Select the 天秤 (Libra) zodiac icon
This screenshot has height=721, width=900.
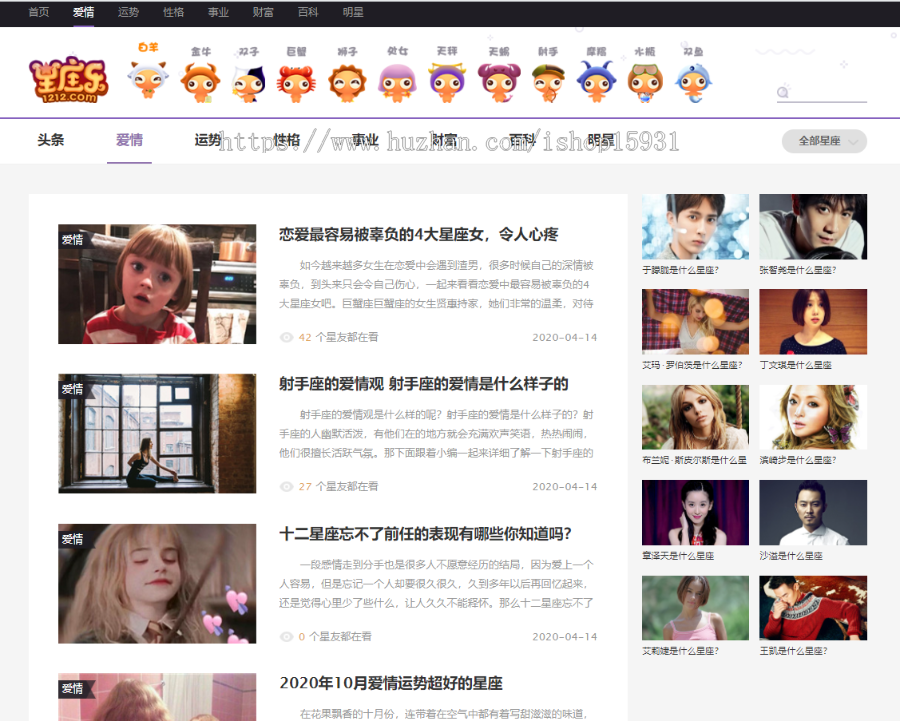(447, 75)
